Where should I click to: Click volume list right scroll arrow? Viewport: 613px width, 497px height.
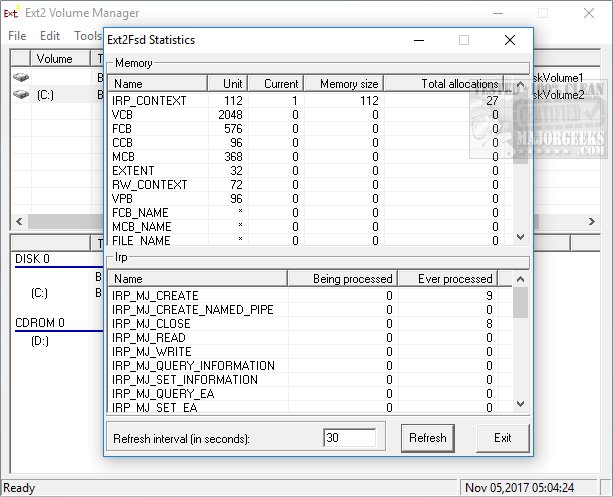pos(592,221)
